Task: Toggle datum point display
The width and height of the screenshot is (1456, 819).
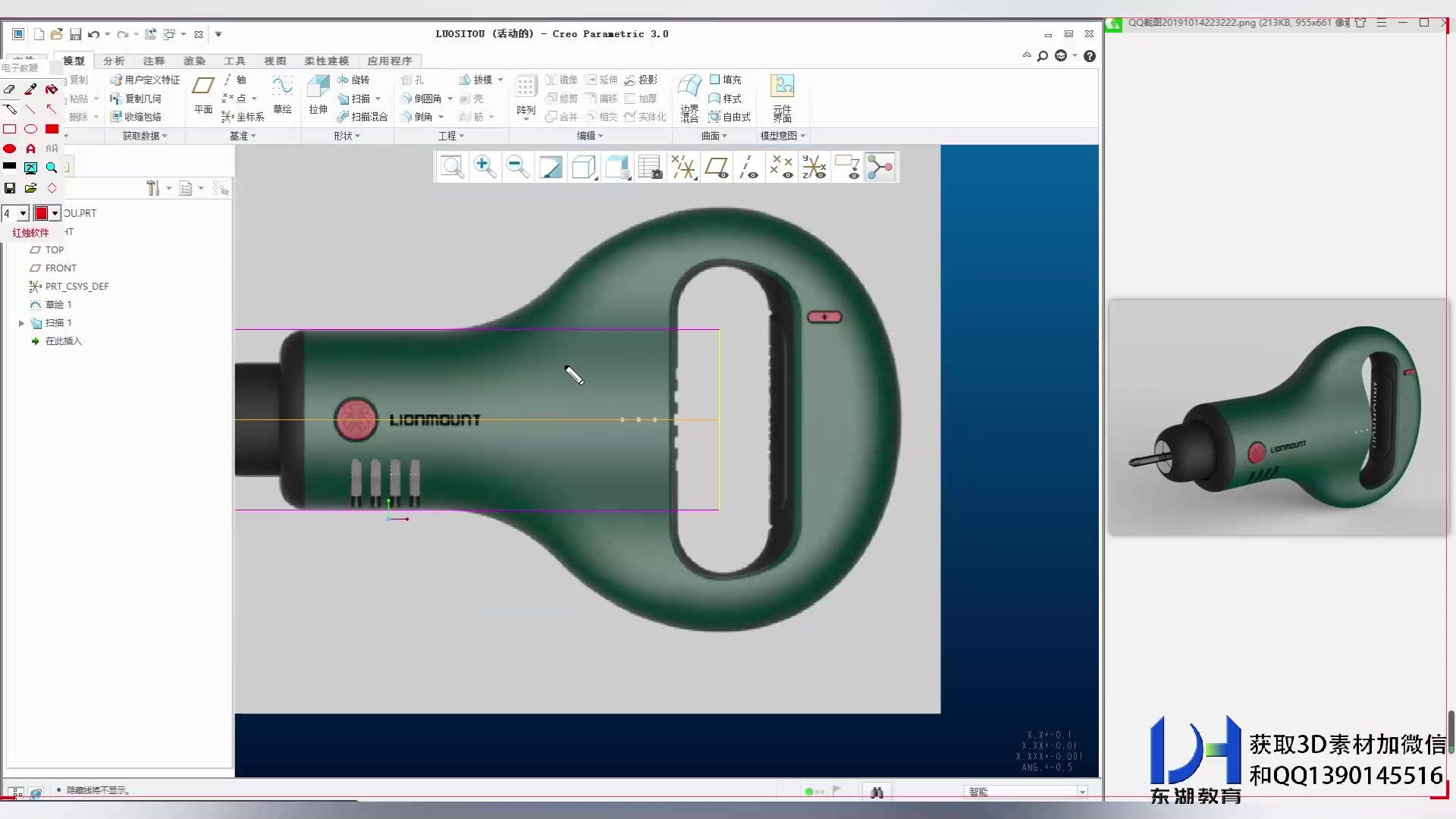Action: tap(782, 167)
